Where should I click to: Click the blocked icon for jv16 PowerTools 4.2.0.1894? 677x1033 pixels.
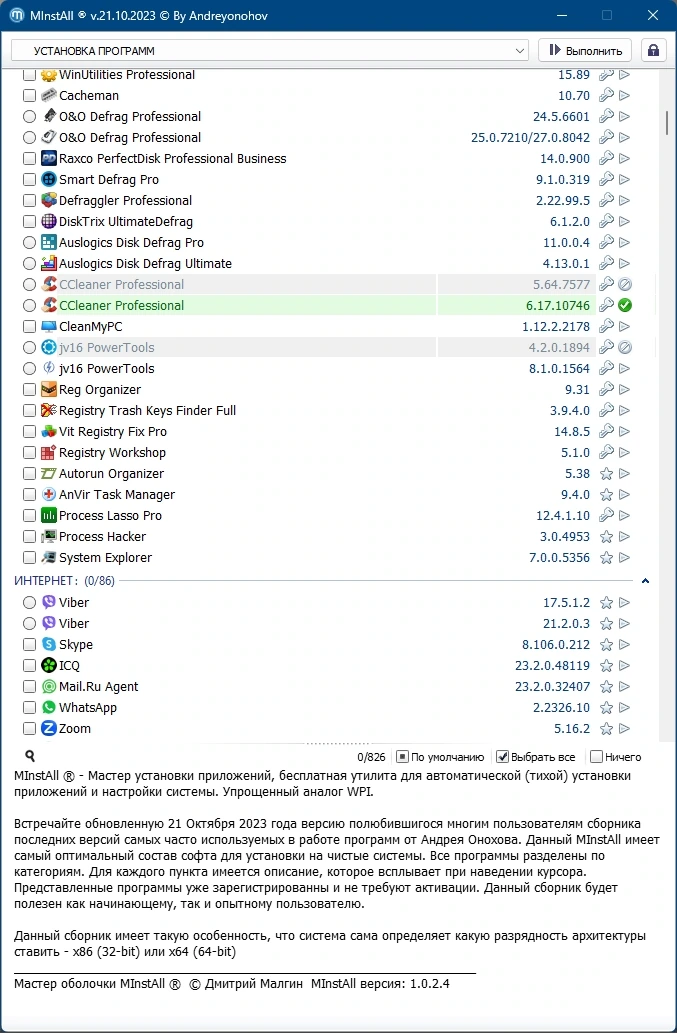point(625,347)
